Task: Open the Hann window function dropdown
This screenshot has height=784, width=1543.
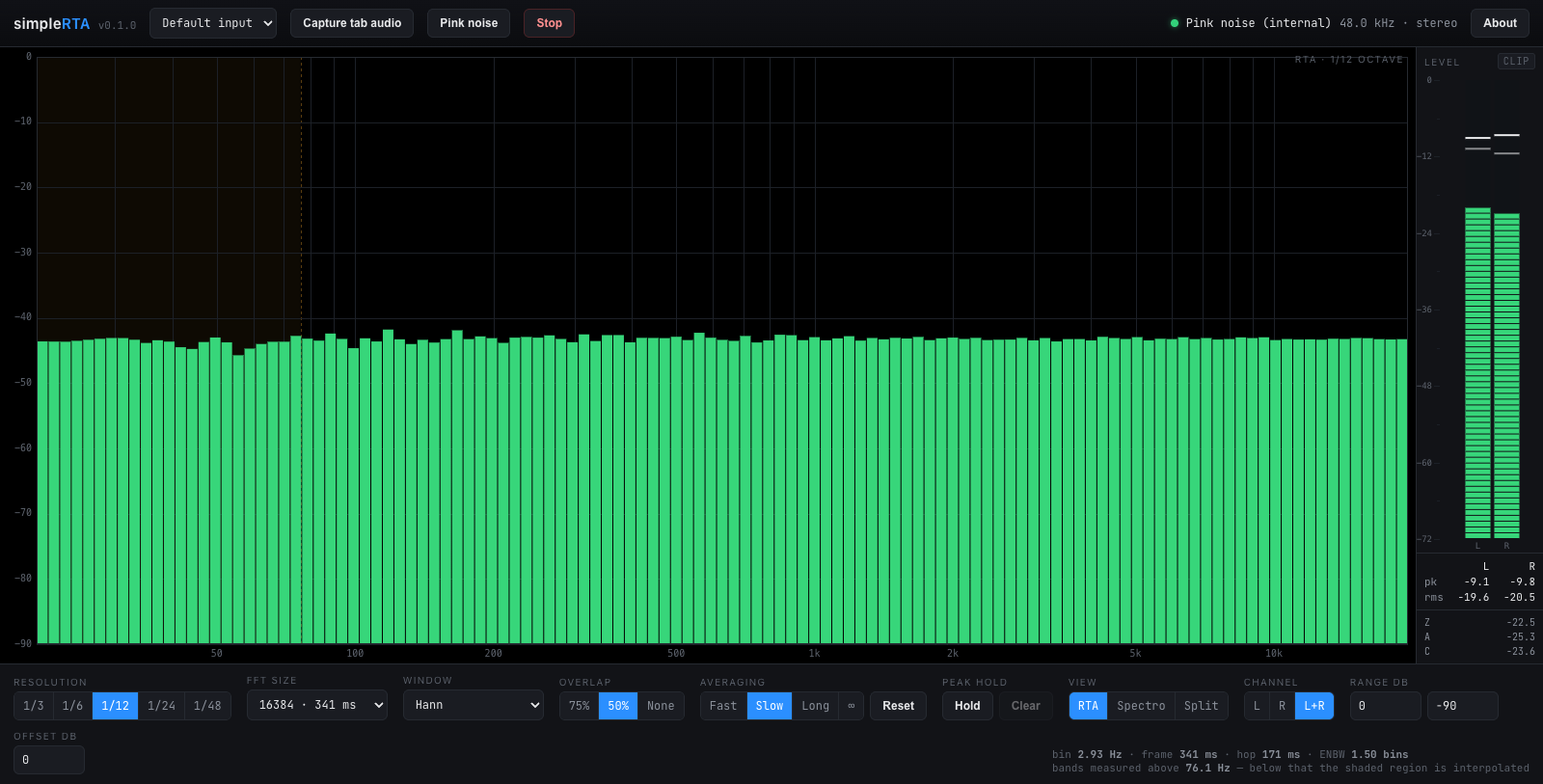Action: [474, 705]
